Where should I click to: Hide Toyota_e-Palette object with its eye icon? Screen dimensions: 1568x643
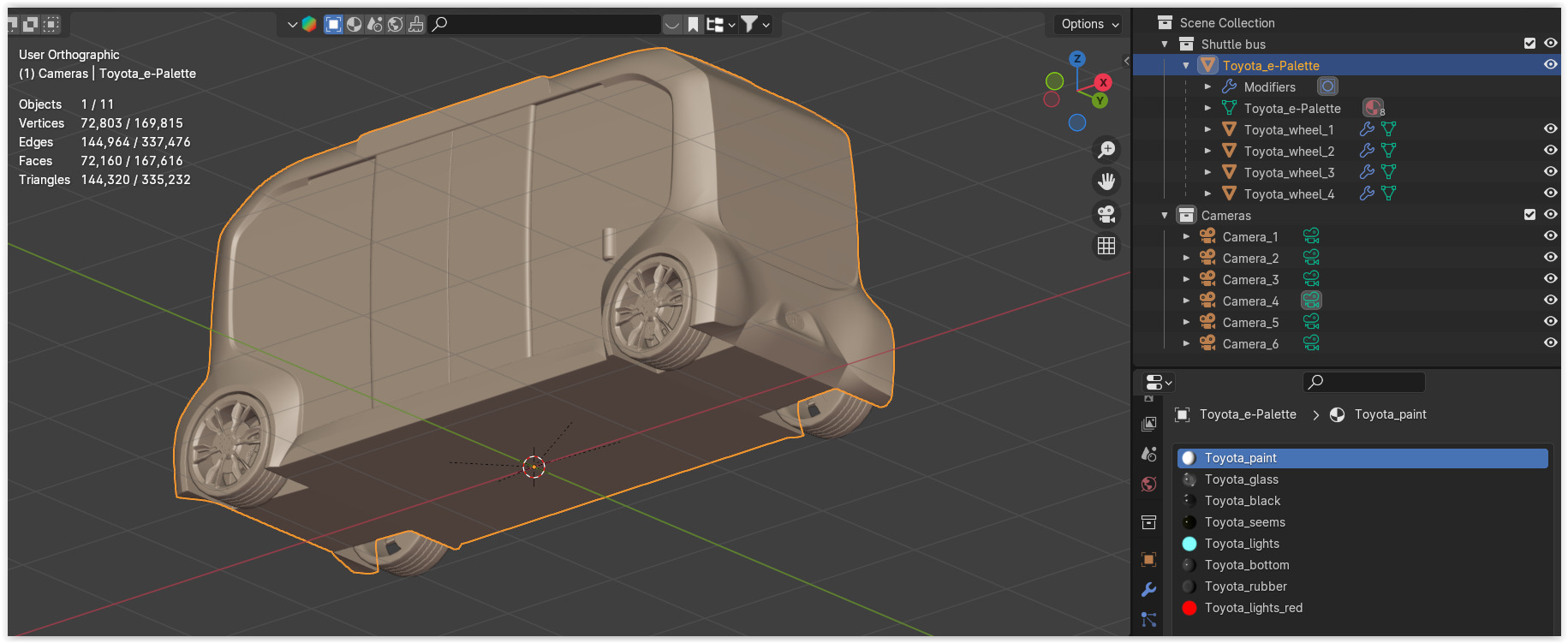tap(1551, 64)
